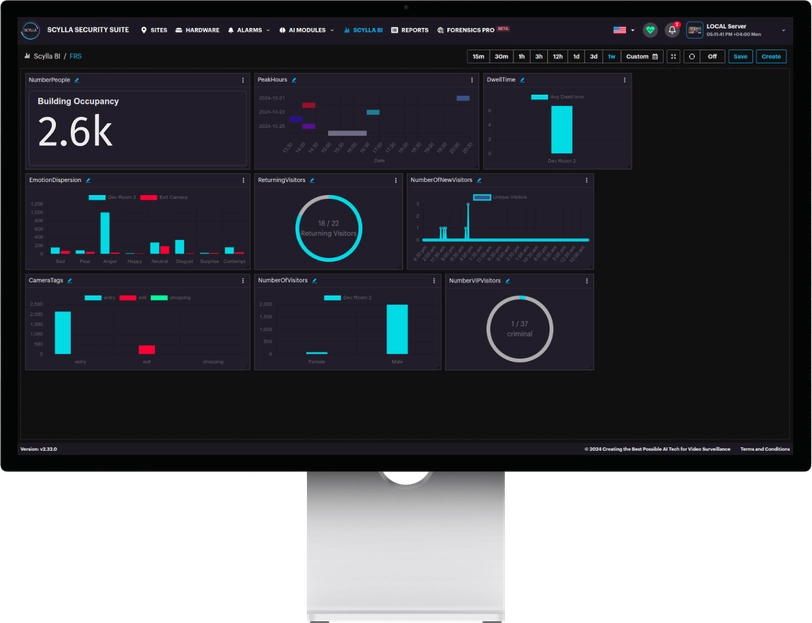Click the green system health heart icon

(650, 30)
